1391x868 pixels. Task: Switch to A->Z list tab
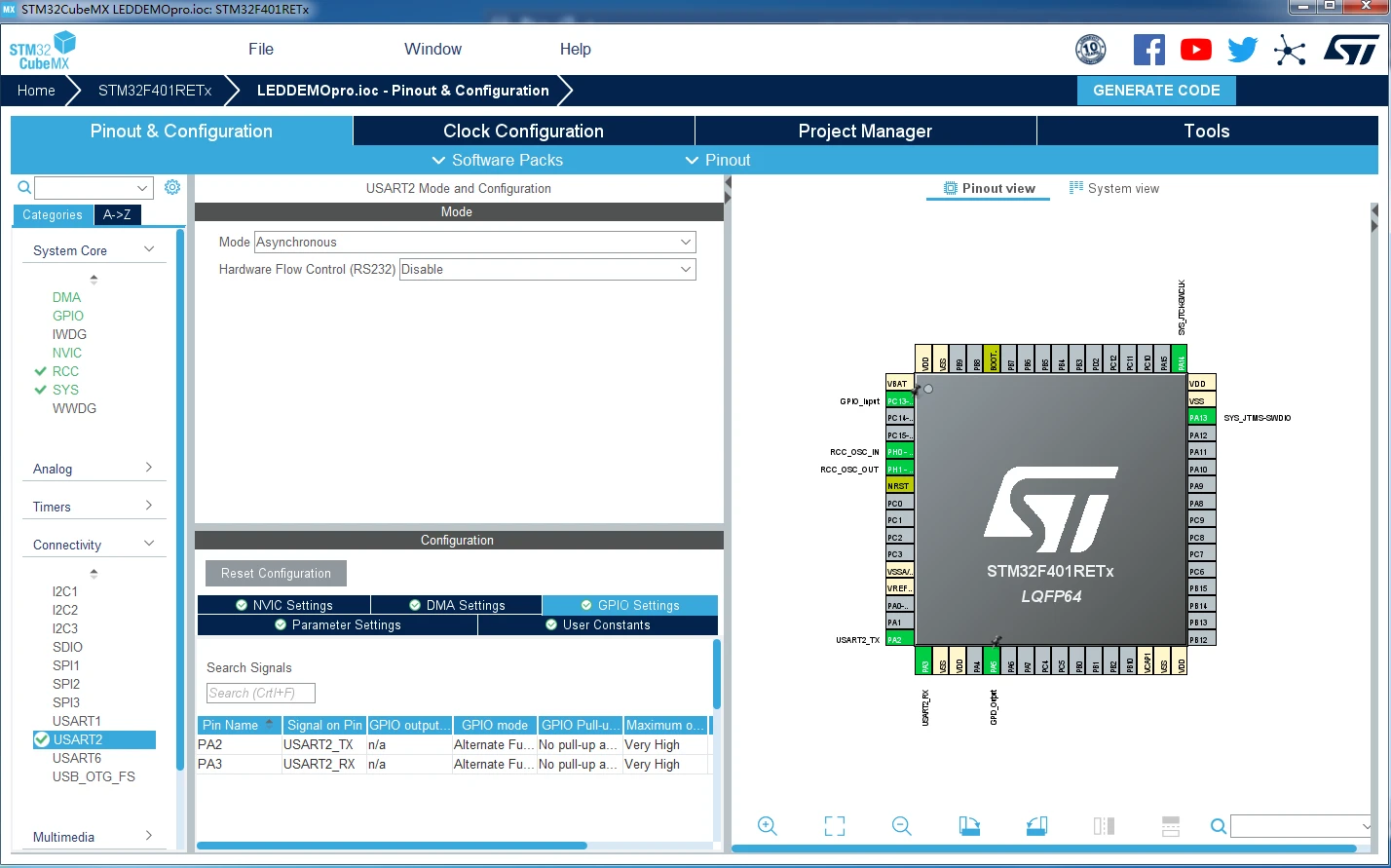tap(117, 214)
